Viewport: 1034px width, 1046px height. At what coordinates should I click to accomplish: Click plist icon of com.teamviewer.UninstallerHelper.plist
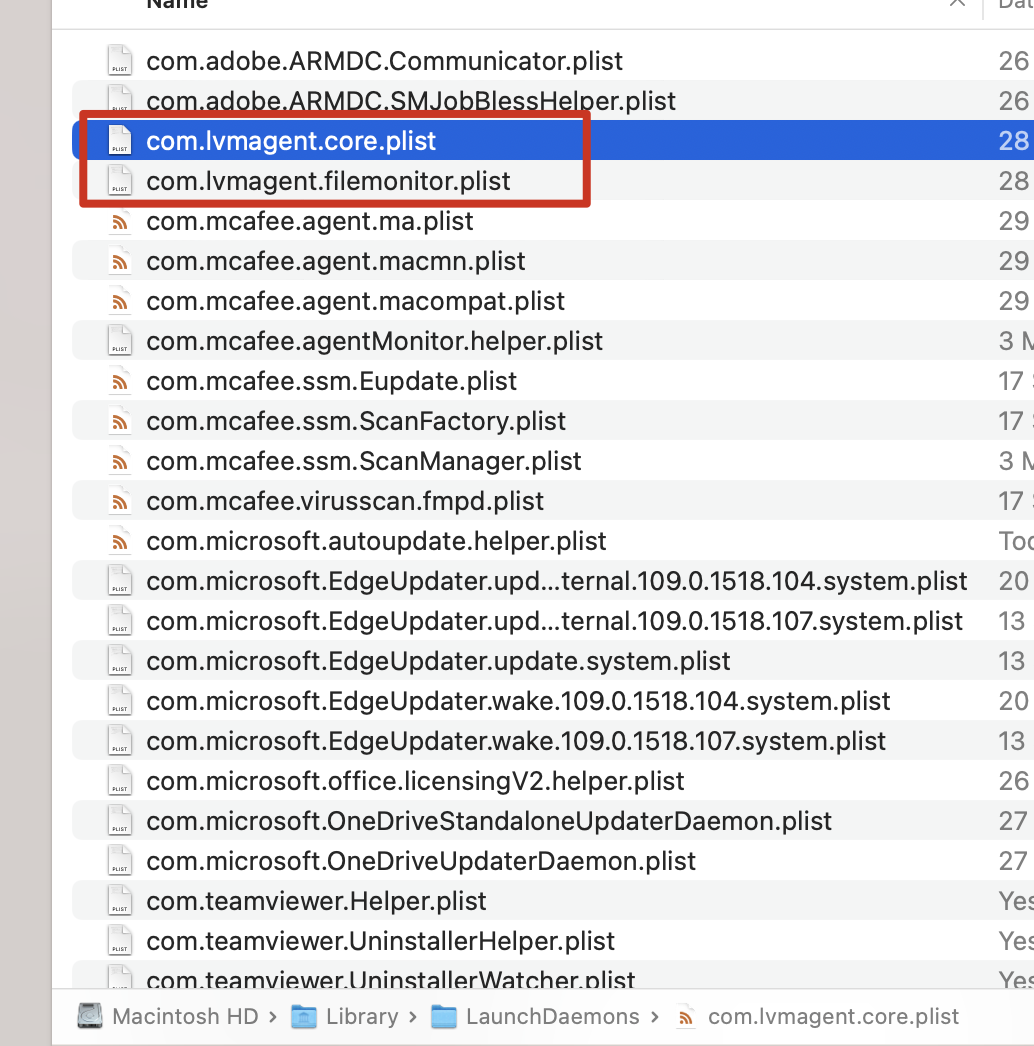(x=120, y=941)
